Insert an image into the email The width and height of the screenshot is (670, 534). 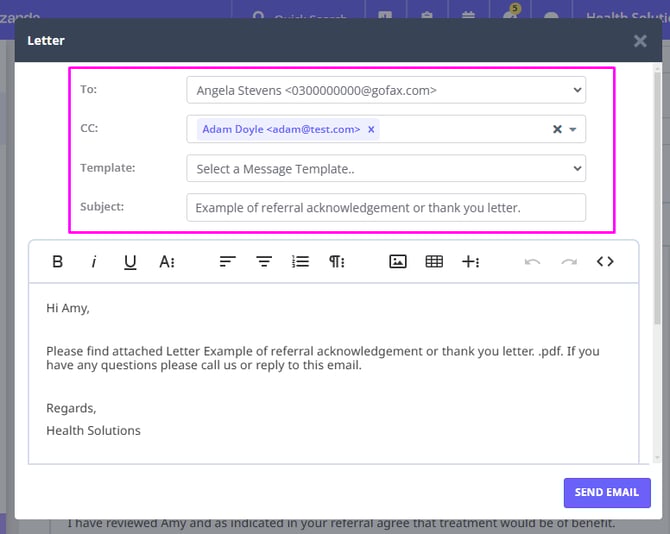point(398,262)
